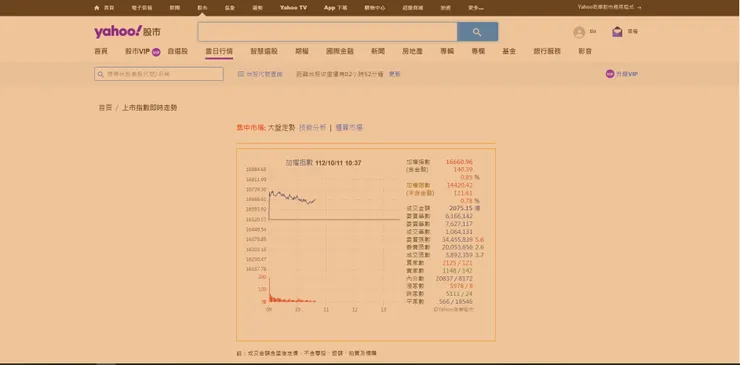Open the 基金 tab
This screenshot has height=365, width=740.
pyautogui.click(x=509, y=51)
